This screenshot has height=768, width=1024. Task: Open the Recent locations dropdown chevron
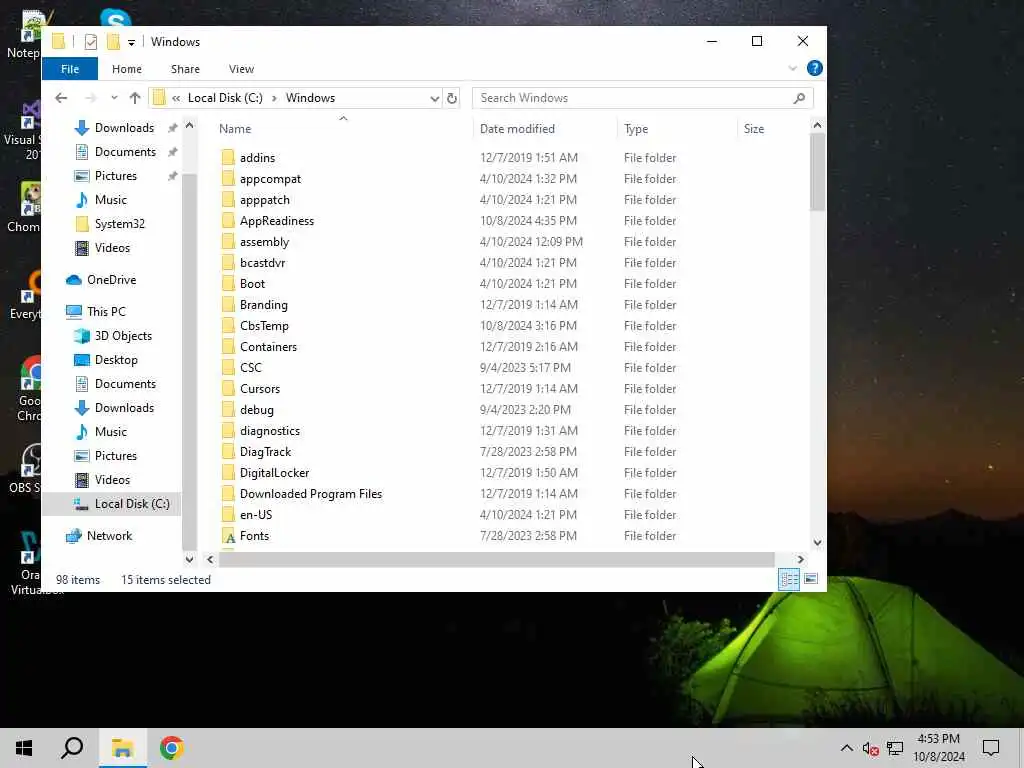click(x=114, y=98)
